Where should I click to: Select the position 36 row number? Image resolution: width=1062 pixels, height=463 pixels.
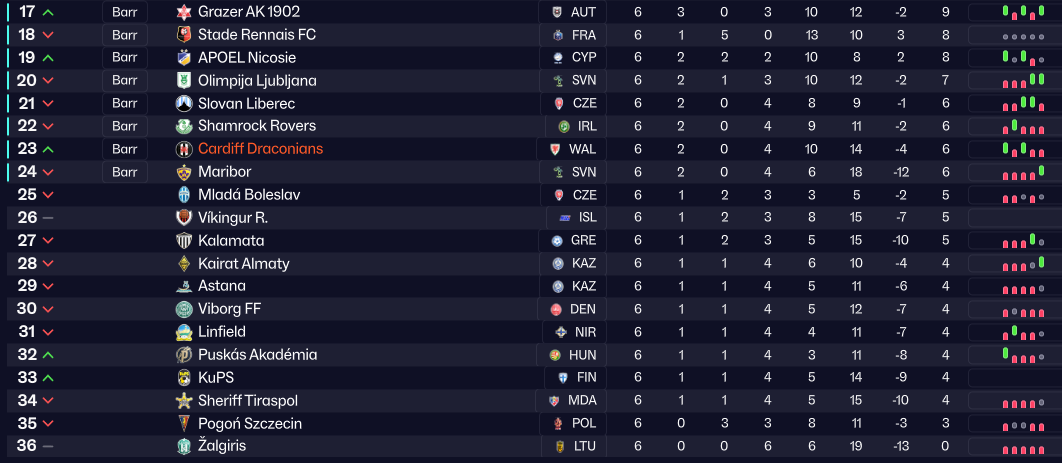(27, 446)
